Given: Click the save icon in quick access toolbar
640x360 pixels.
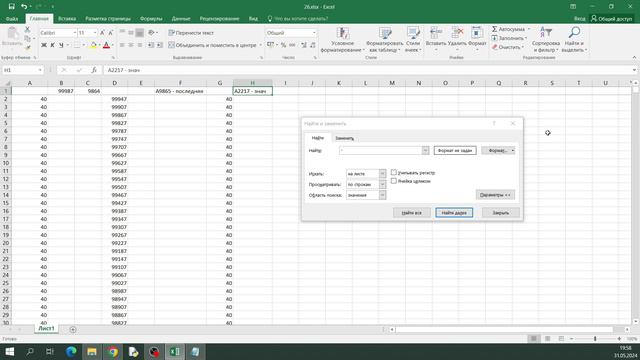Looking at the screenshot, I should click(x=11, y=7).
